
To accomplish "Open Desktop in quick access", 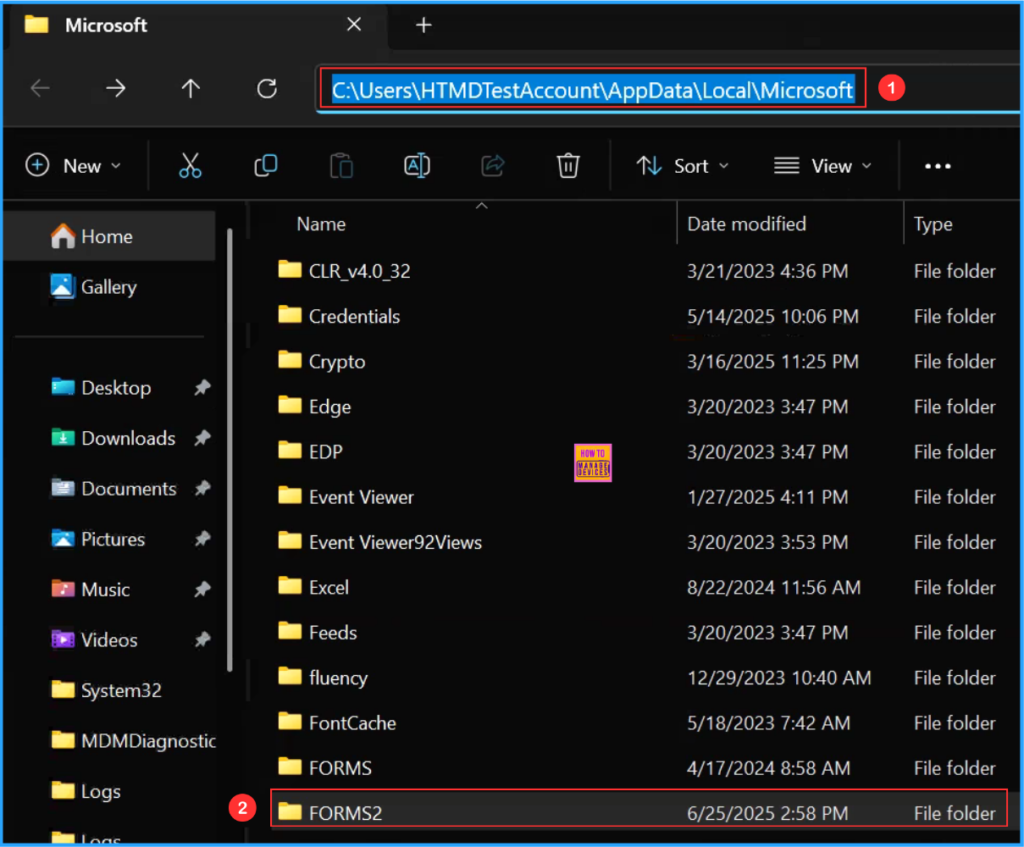I will (102, 388).
